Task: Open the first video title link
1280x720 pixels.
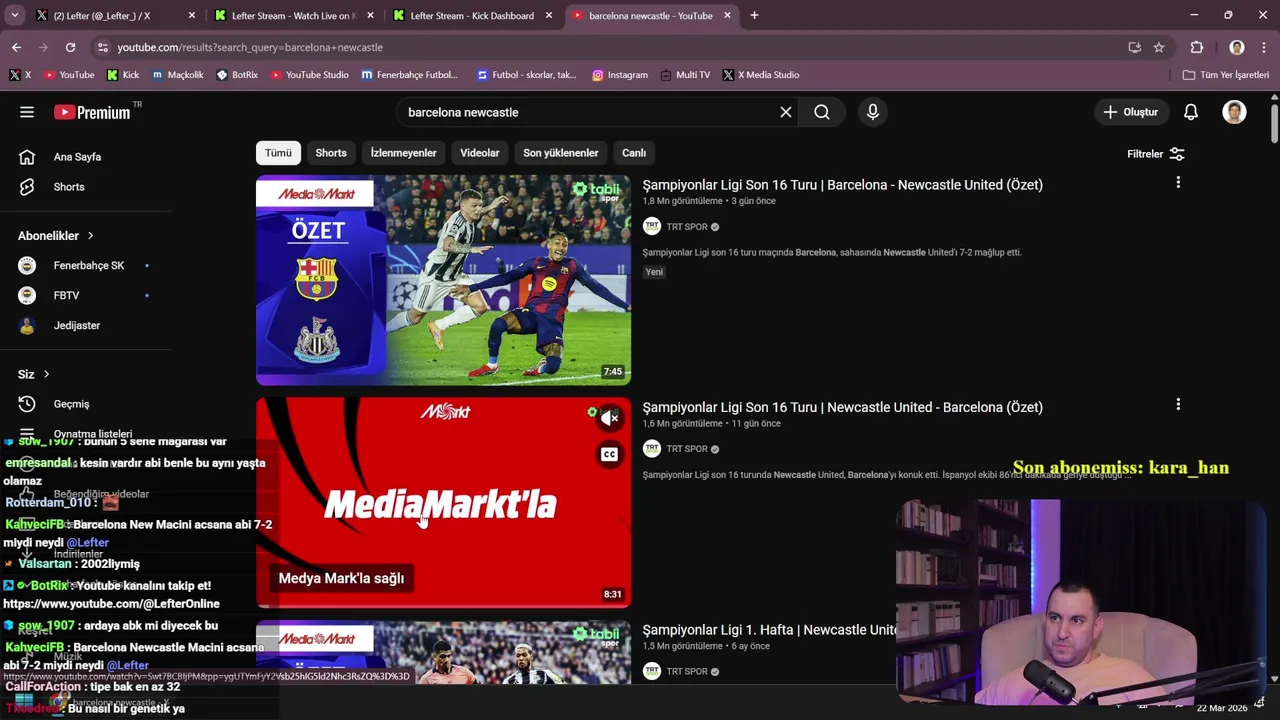Action: (842, 185)
